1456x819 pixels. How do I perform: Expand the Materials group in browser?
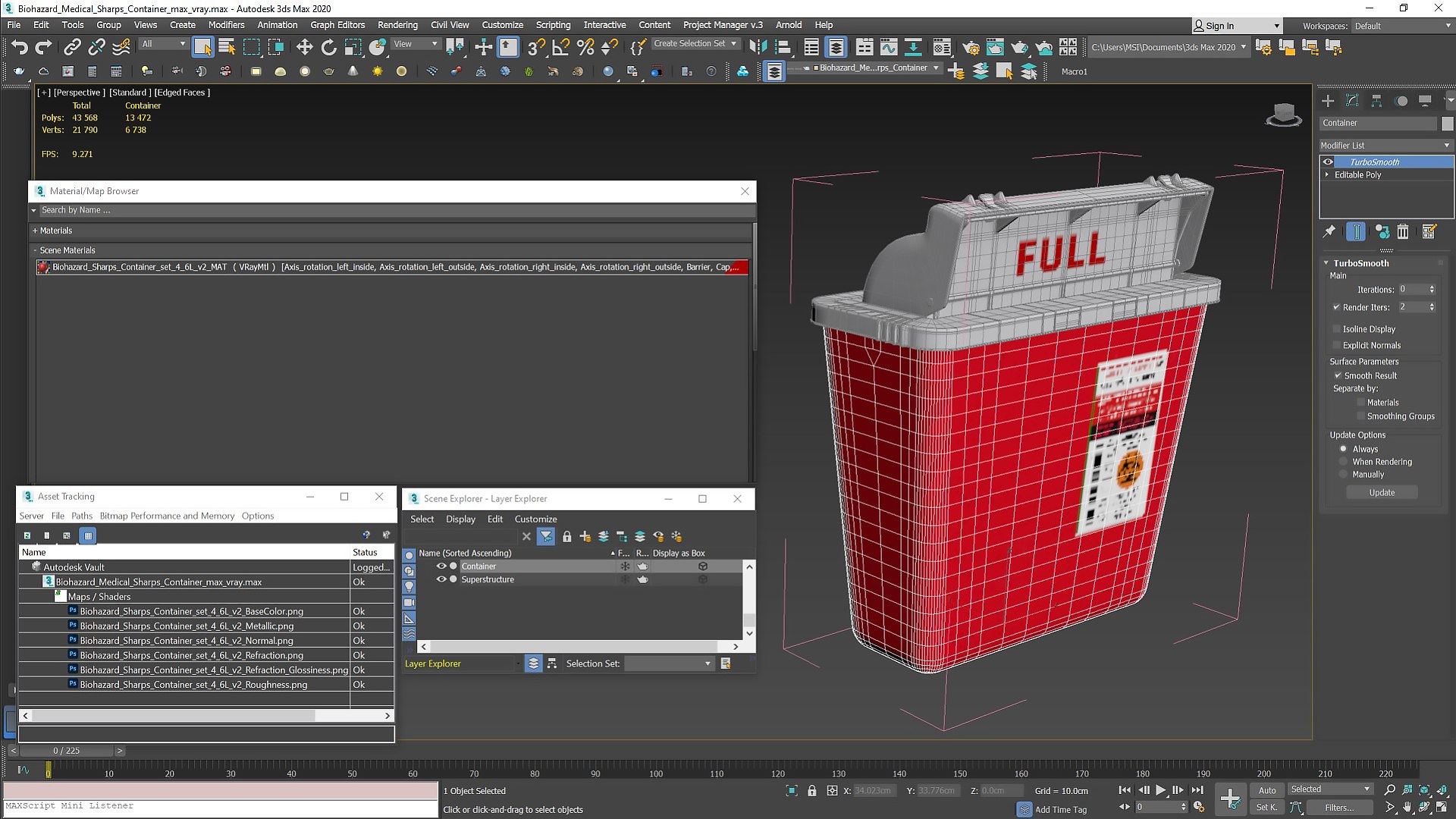(x=35, y=231)
